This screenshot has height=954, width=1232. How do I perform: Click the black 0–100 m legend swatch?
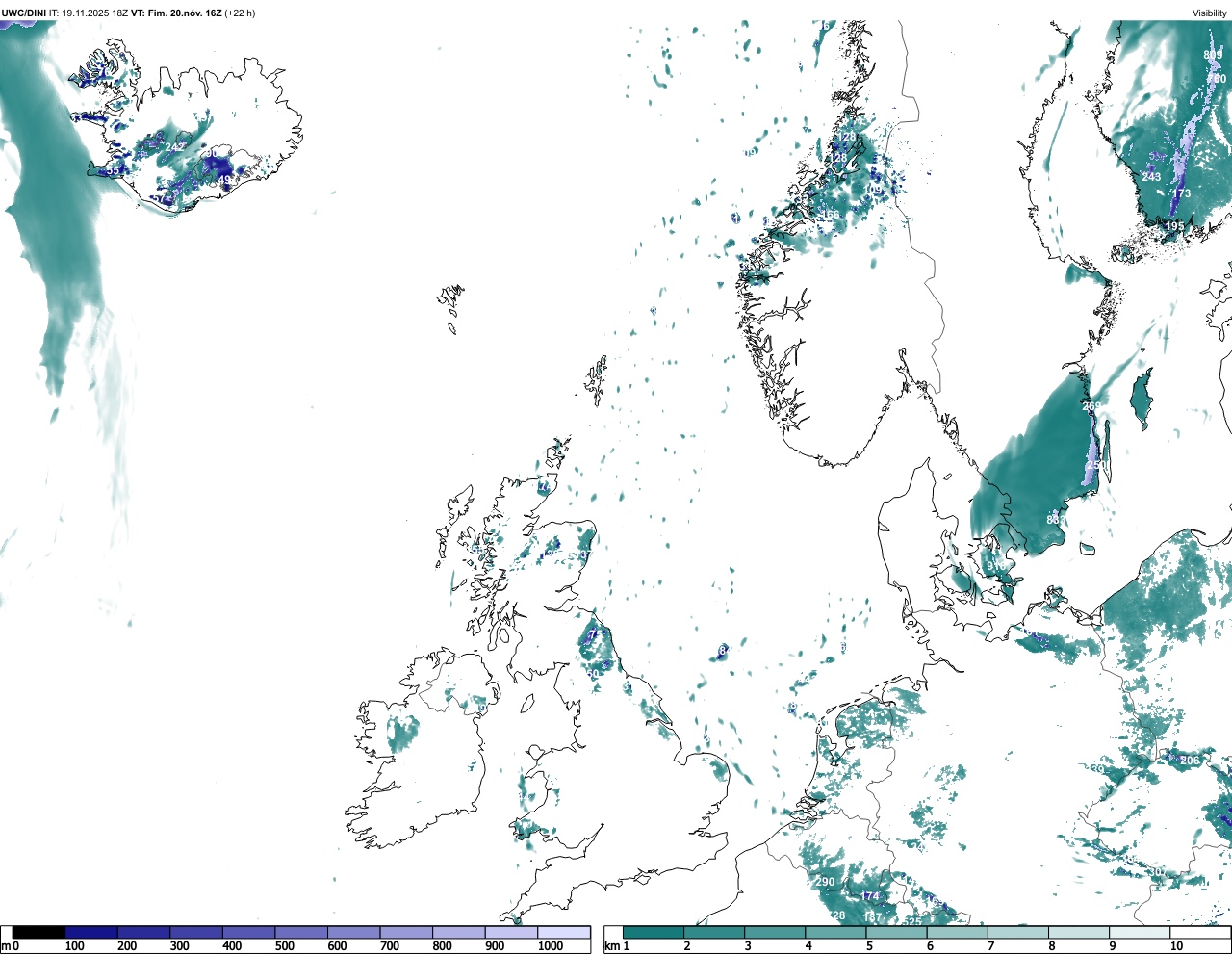[x=38, y=932]
